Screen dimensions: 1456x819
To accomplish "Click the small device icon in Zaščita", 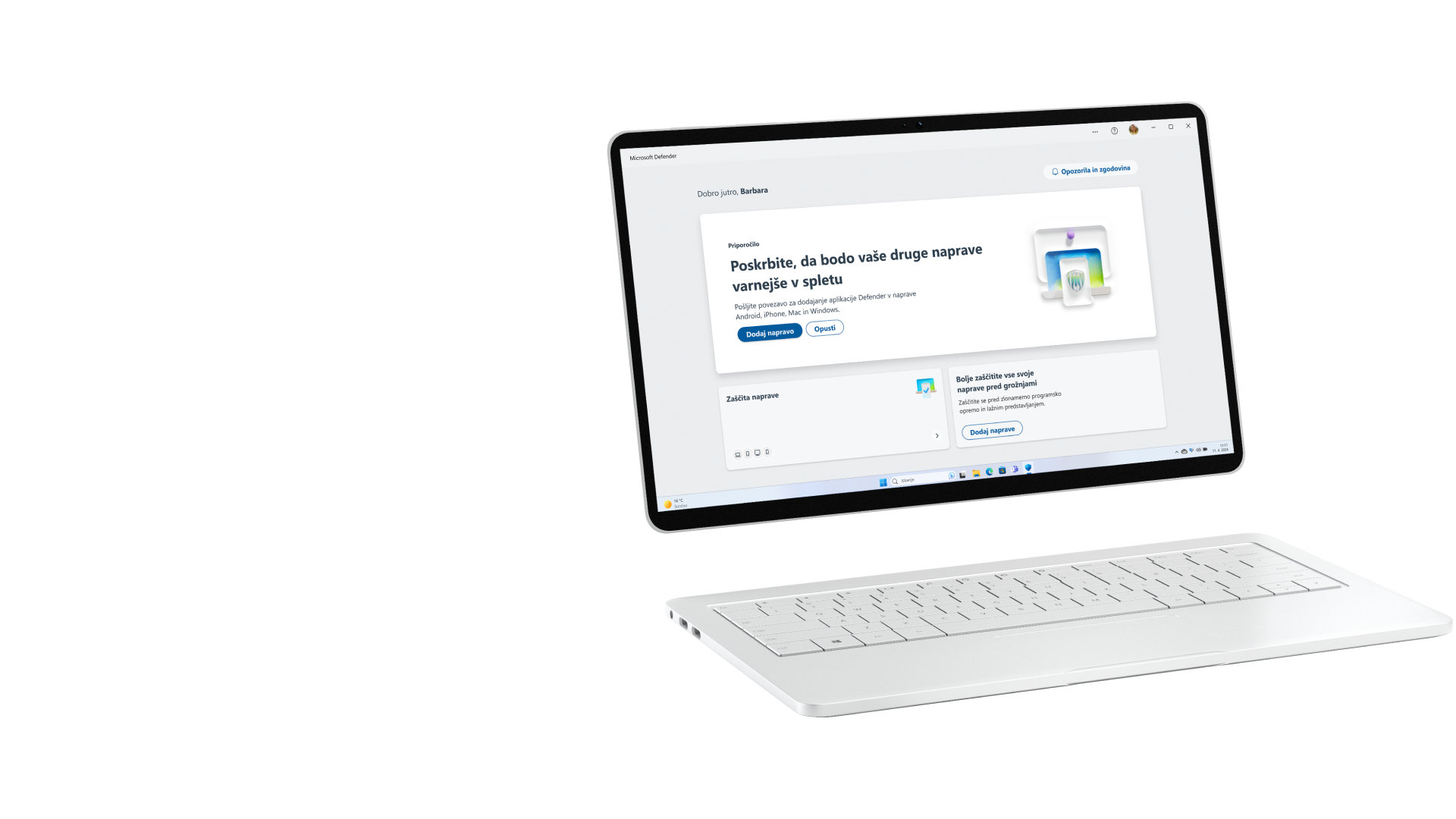I will point(736,453).
